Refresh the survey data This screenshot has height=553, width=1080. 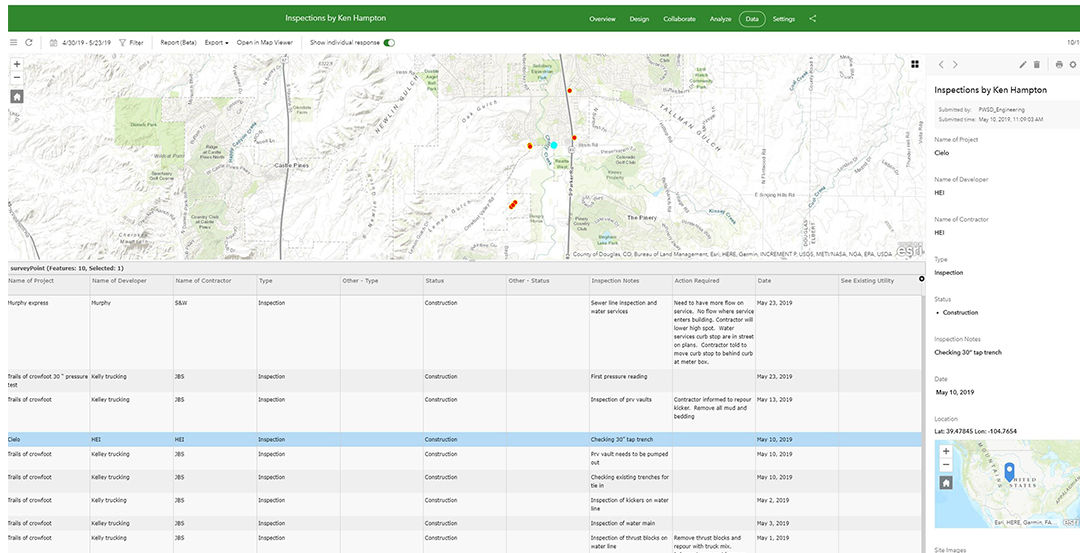29,43
